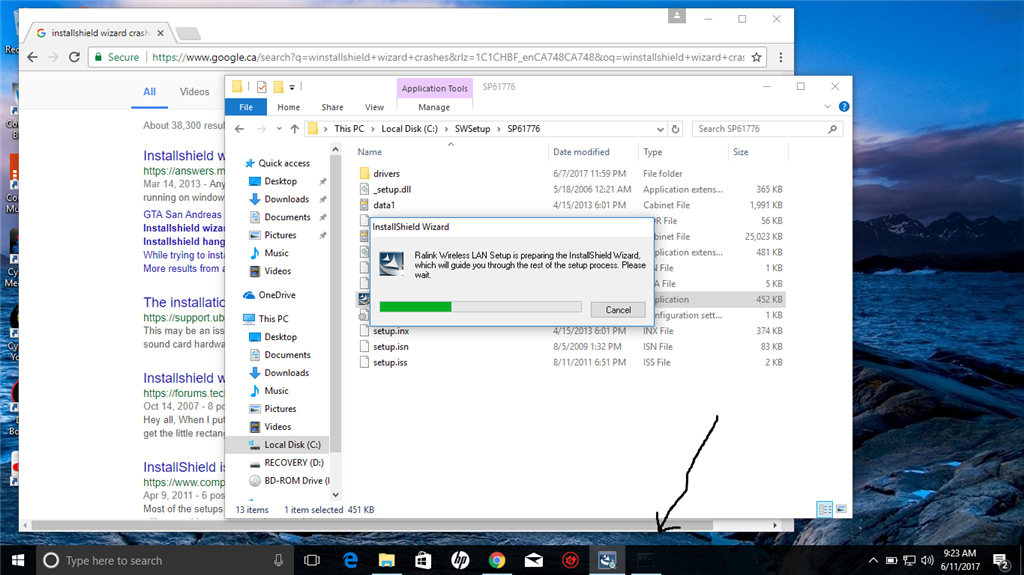The image size is (1024, 575).
Task: Sort files by the Name column
Action: pyautogui.click(x=370, y=152)
